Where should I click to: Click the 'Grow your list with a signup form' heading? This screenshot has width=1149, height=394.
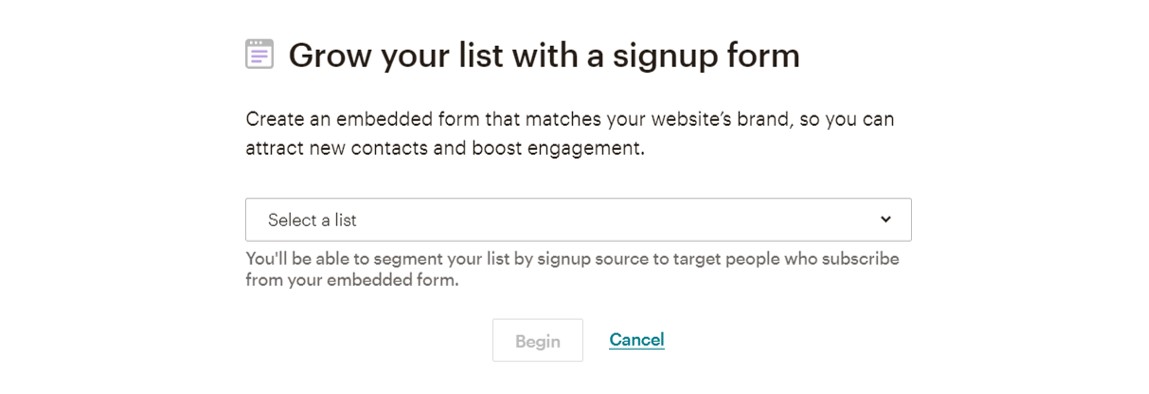point(544,56)
